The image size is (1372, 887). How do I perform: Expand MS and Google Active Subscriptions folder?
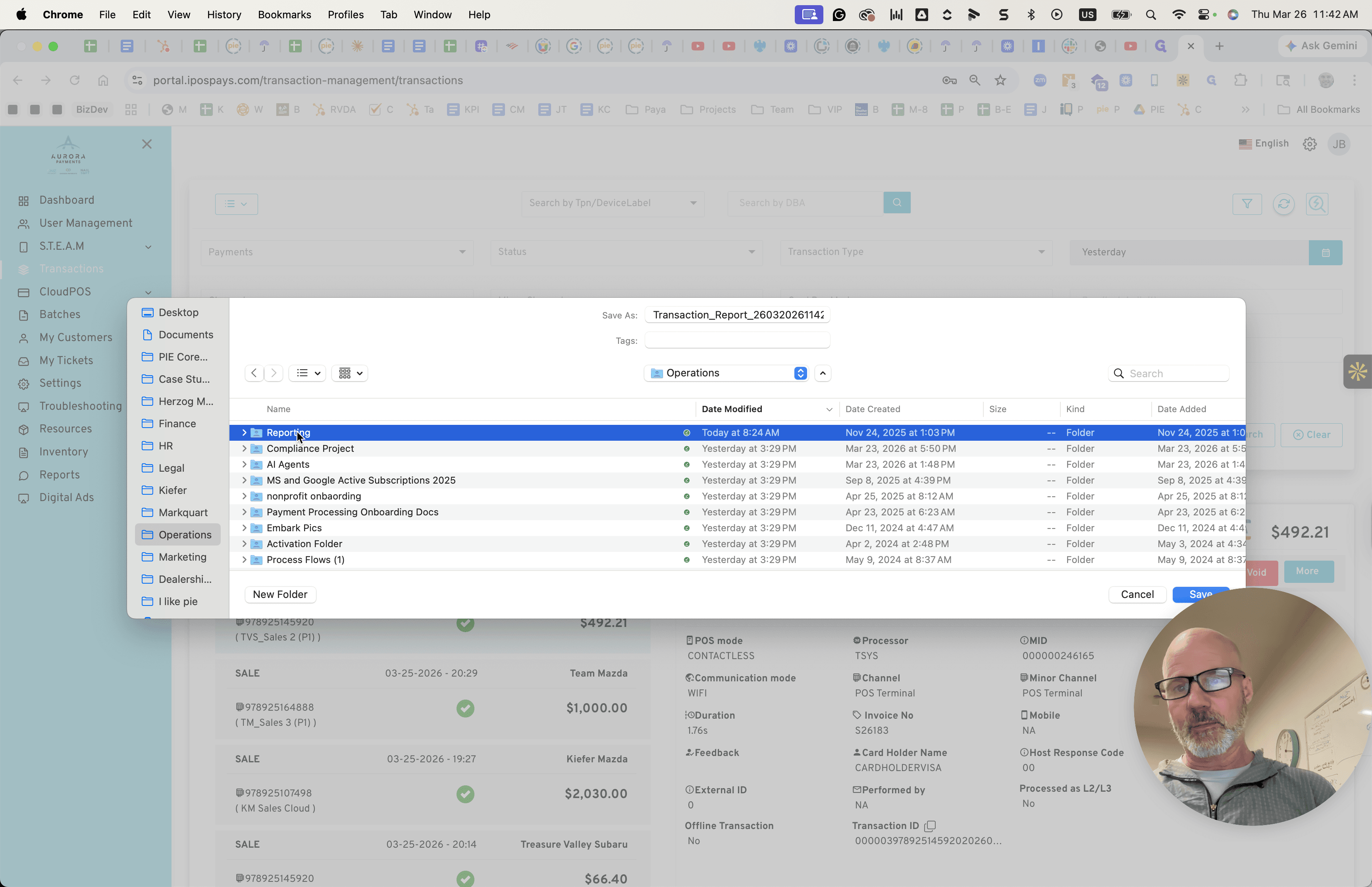(x=244, y=480)
